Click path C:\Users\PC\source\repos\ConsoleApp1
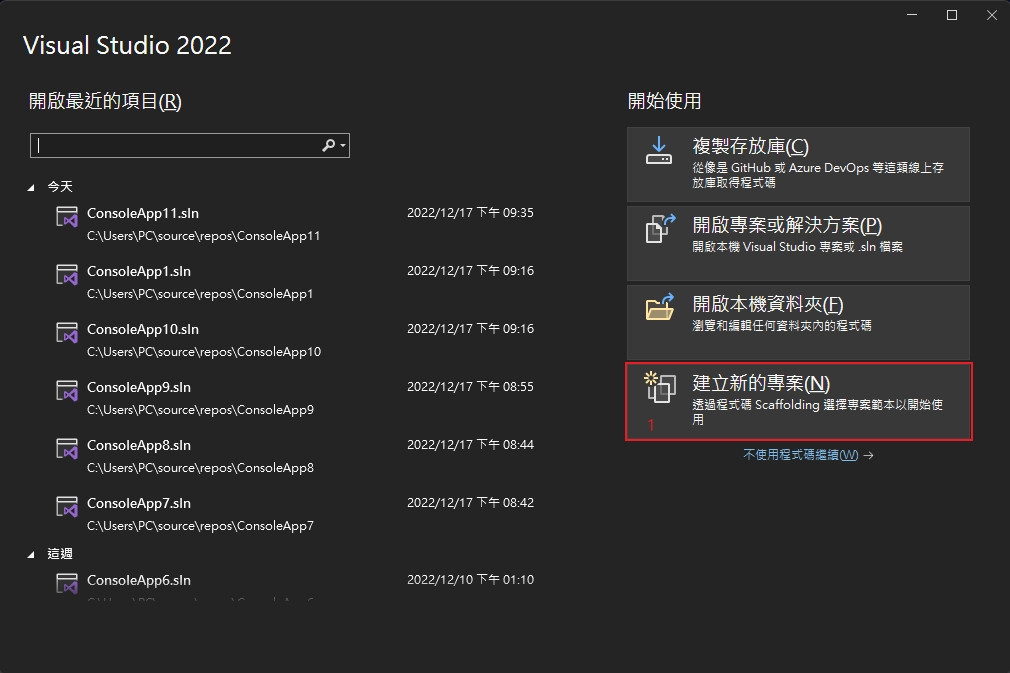 (200, 294)
